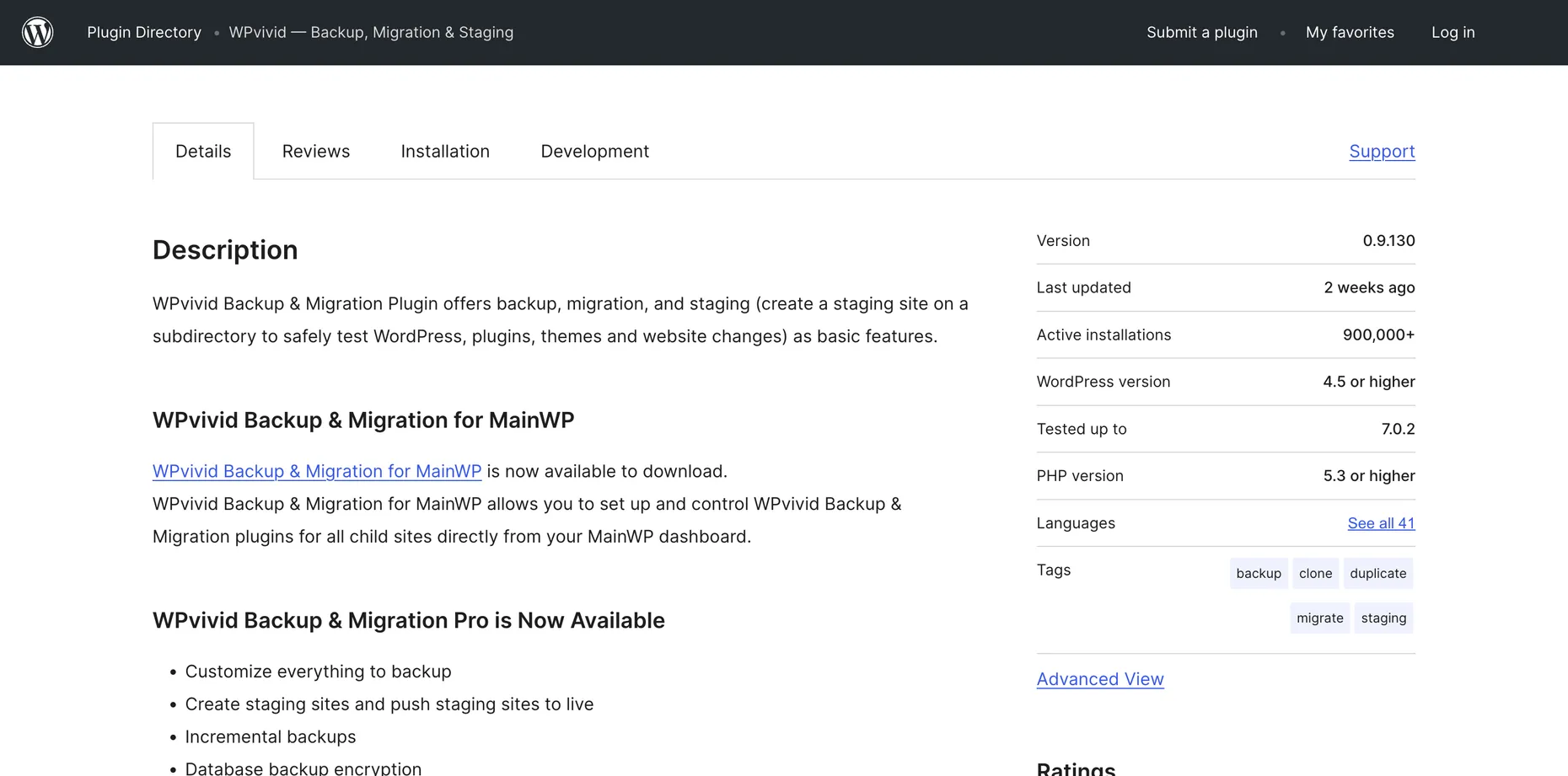Screen dimensions: 1568x776
Task: Open the Plugin Directory link
Action: tap(144, 32)
